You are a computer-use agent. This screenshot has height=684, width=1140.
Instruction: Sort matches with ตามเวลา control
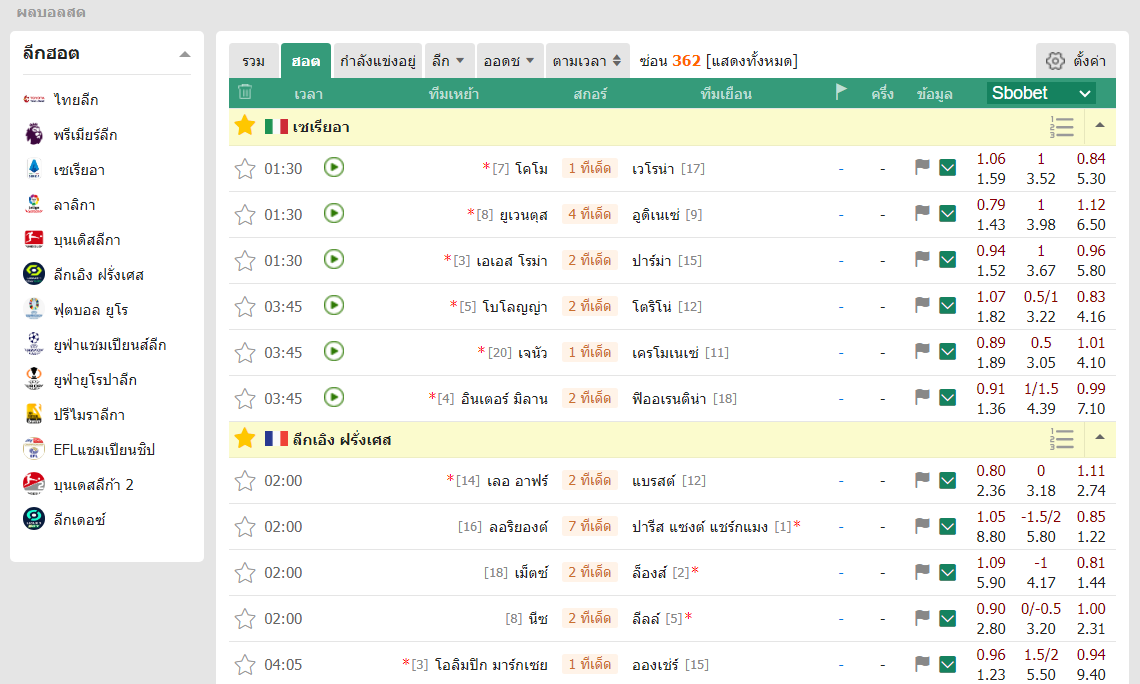click(588, 61)
